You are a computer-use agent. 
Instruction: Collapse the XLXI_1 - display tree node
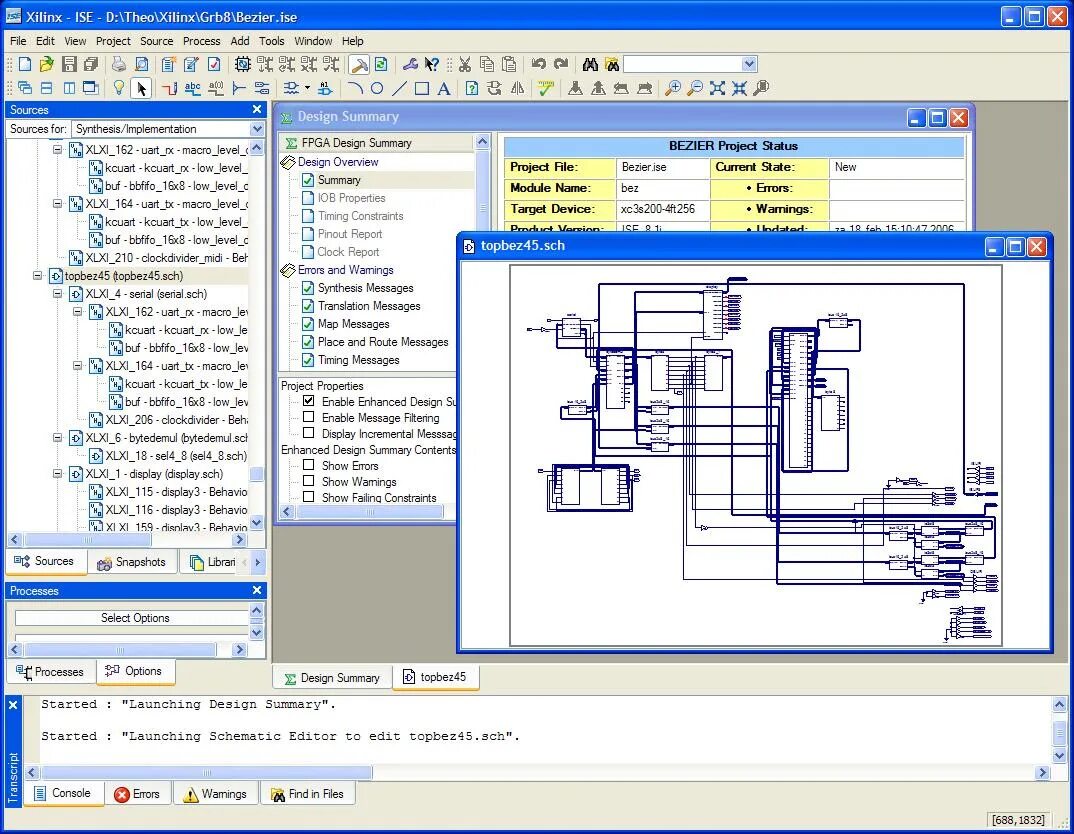58,474
